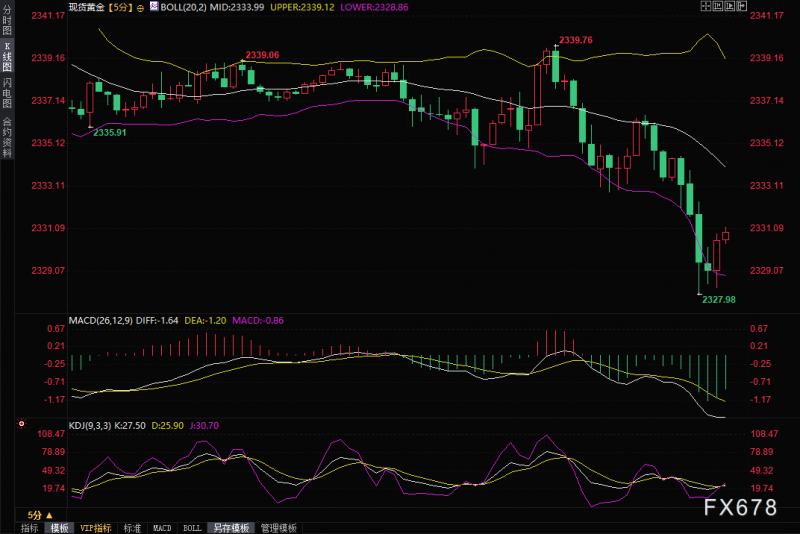Click the grid layout icon at top right
Image resolution: width=800 pixels, height=534 pixels.
point(706,6)
